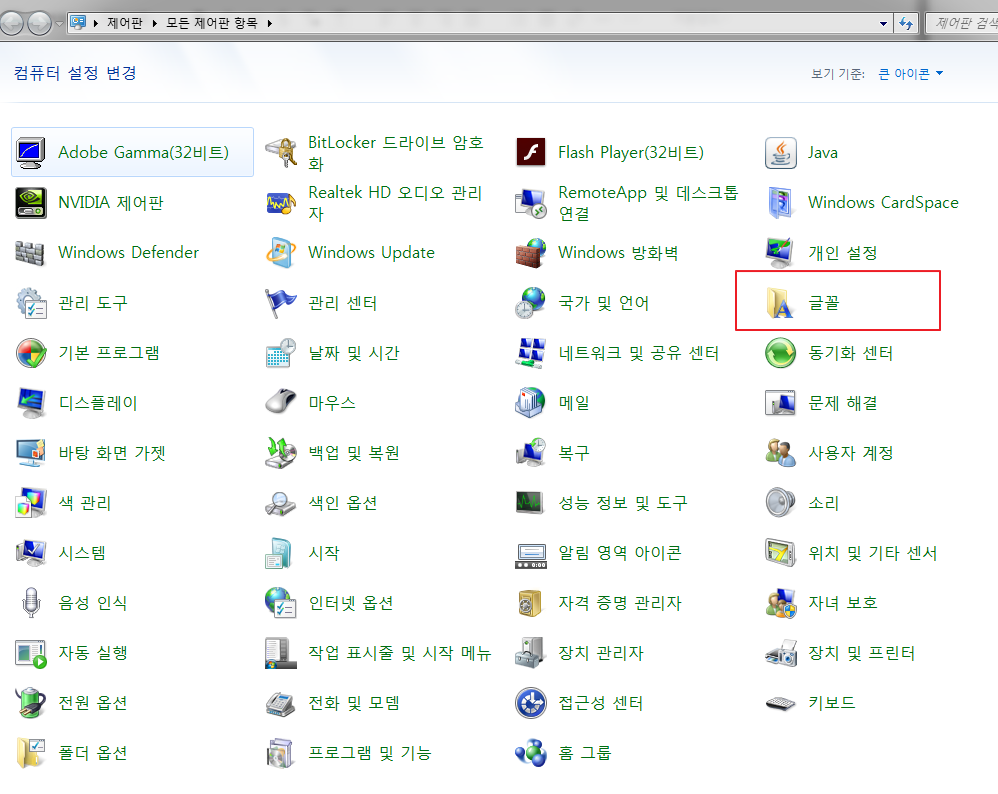Open the 시스템 link
Screen dimensions: 998x794
82,553
